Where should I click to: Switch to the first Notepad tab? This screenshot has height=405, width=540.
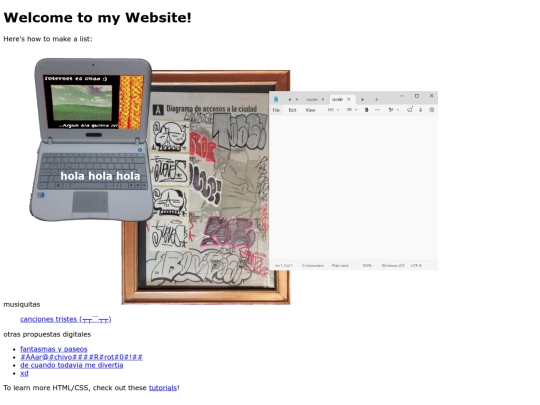point(312,100)
